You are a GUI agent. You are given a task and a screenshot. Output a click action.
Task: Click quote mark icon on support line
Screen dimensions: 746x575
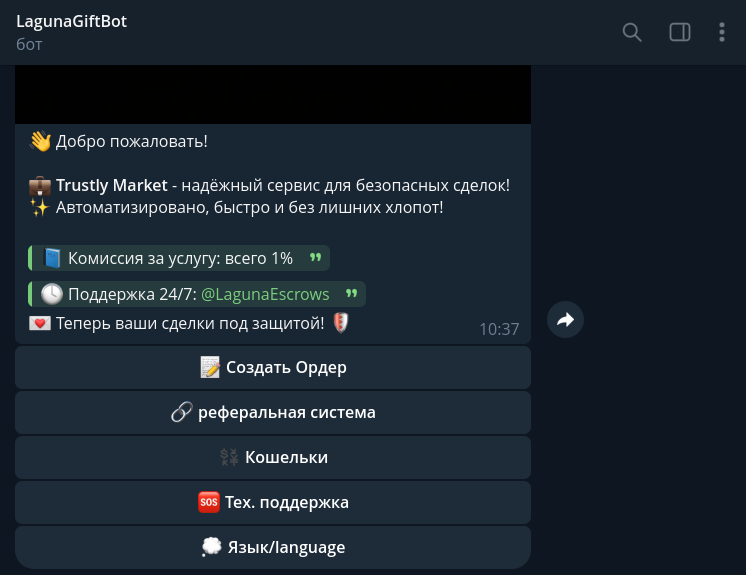pos(351,294)
